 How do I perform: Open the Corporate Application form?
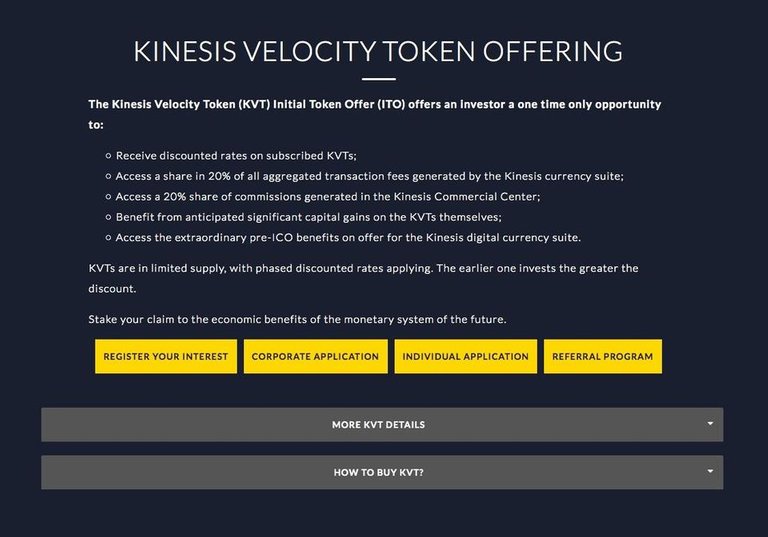point(315,356)
